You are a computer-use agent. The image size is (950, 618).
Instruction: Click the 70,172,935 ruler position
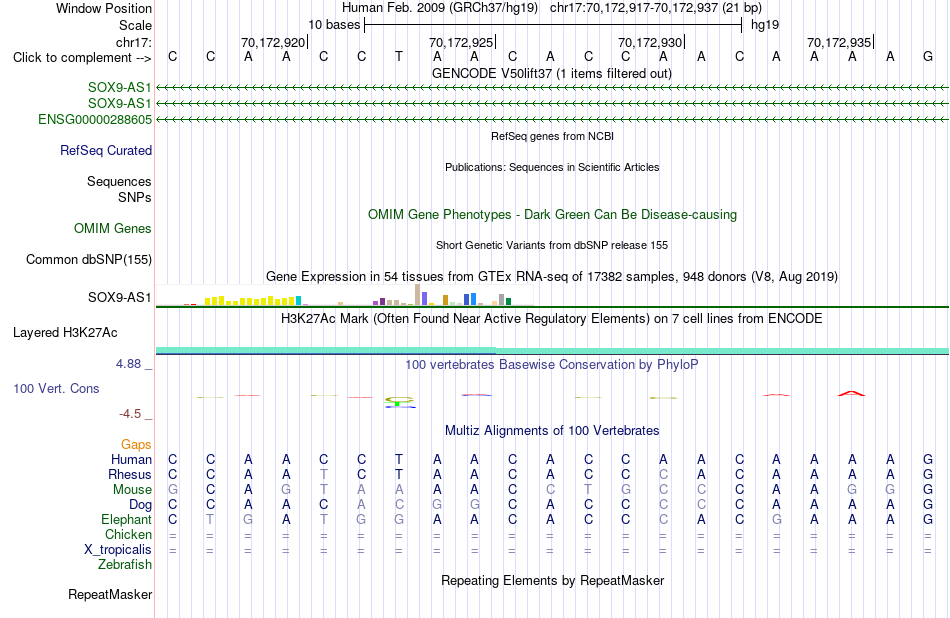click(x=839, y=42)
